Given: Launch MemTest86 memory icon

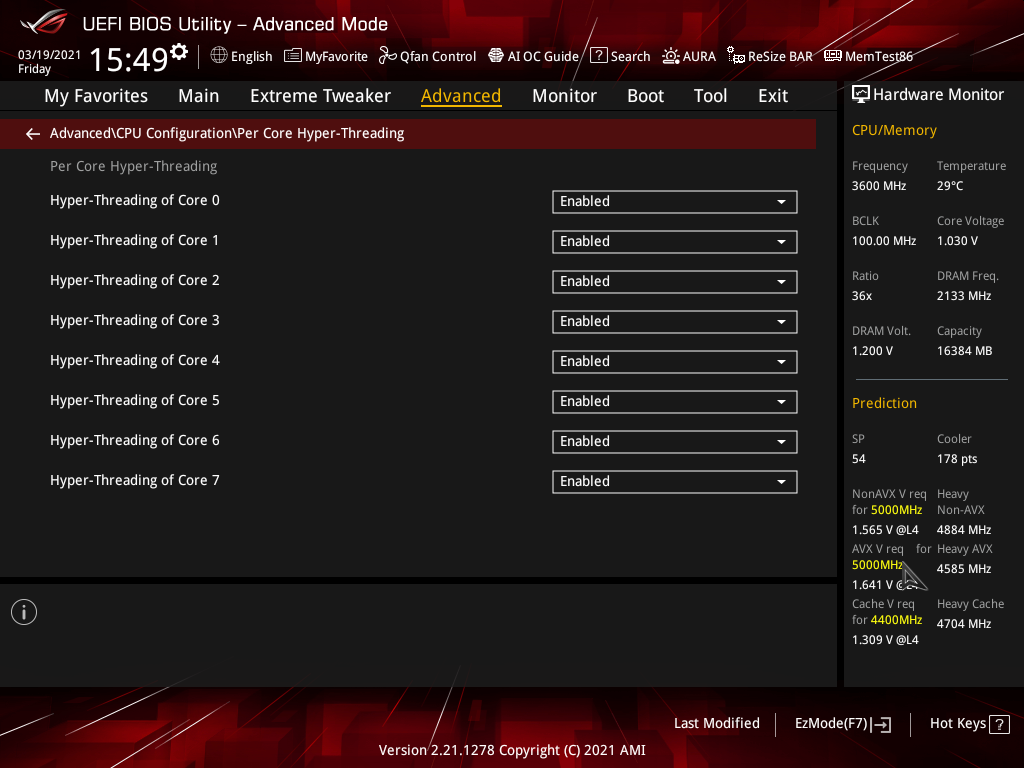Looking at the screenshot, I should click(x=833, y=56).
